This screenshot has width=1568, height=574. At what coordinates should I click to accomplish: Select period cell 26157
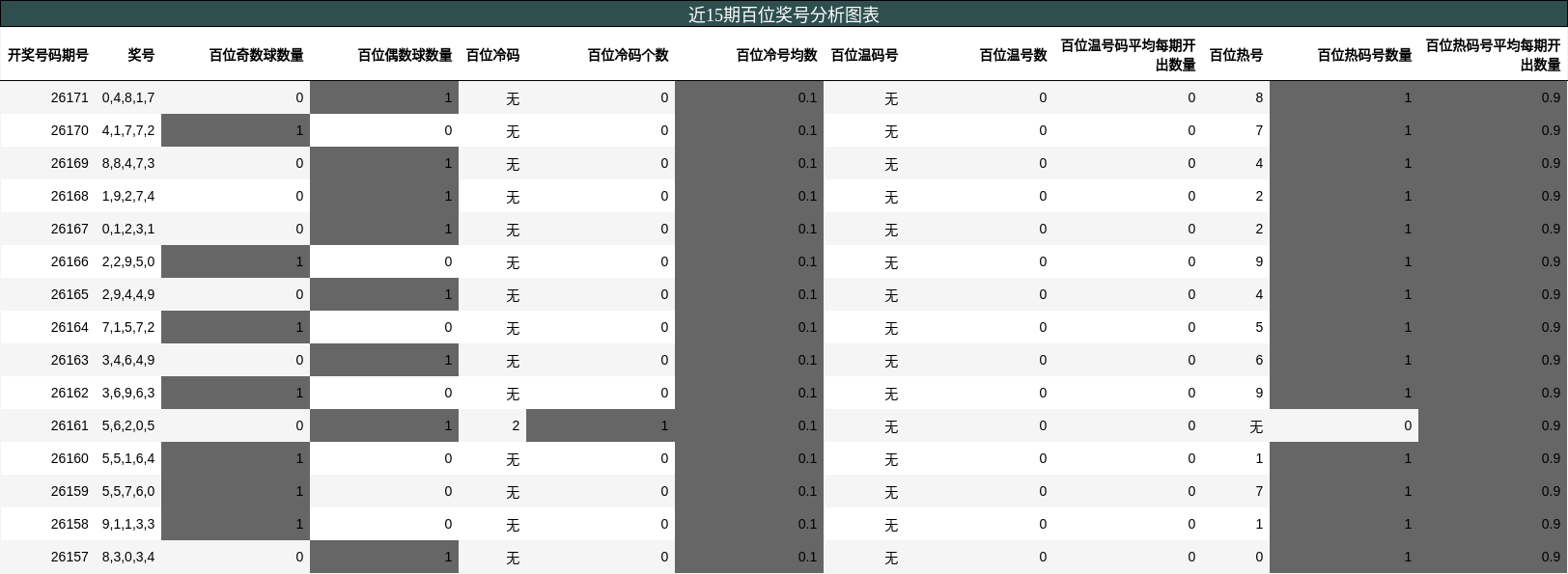click(x=70, y=557)
